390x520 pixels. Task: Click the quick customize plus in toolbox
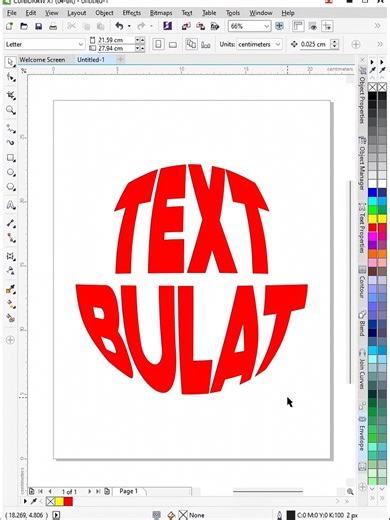(x=10, y=340)
